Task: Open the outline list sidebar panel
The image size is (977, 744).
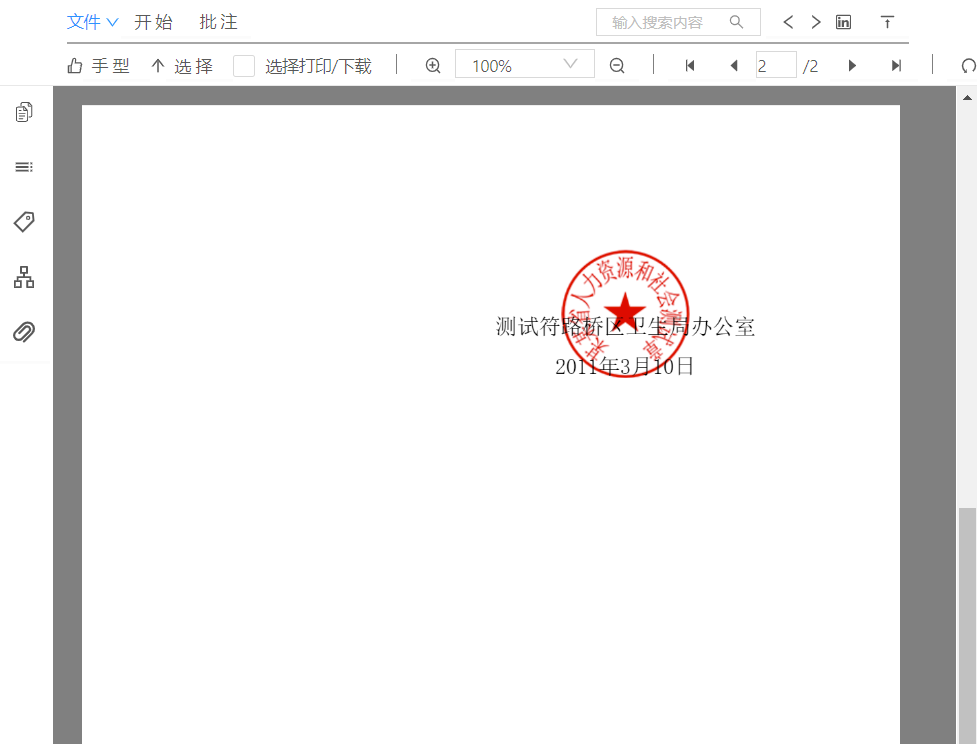Action: pyautogui.click(x=24, y=167)
